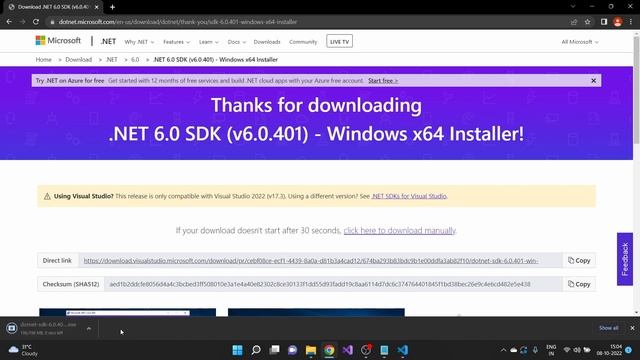Open the clock and date in taskbar
Viewport: 640px width, 360px height.
tap(609, 350)
